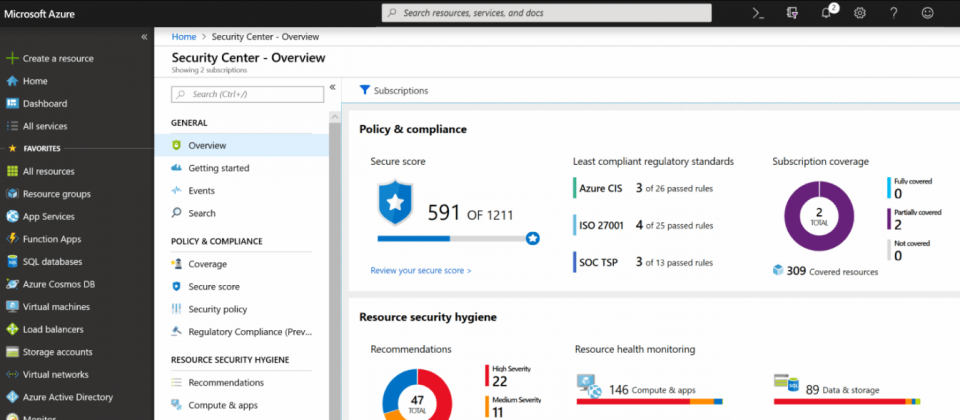Image resolution: width=960 pixels, height=420 pixels.
Task: Click 146 Compute & apps resource count
Action: click(652, 389)
